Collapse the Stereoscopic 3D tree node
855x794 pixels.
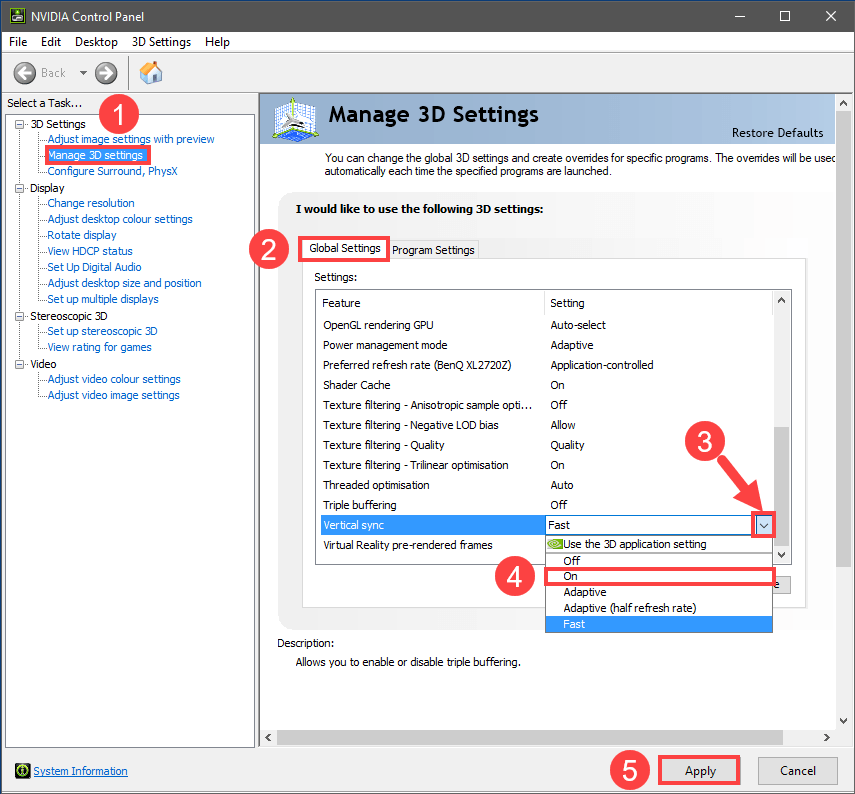(20, 316)
